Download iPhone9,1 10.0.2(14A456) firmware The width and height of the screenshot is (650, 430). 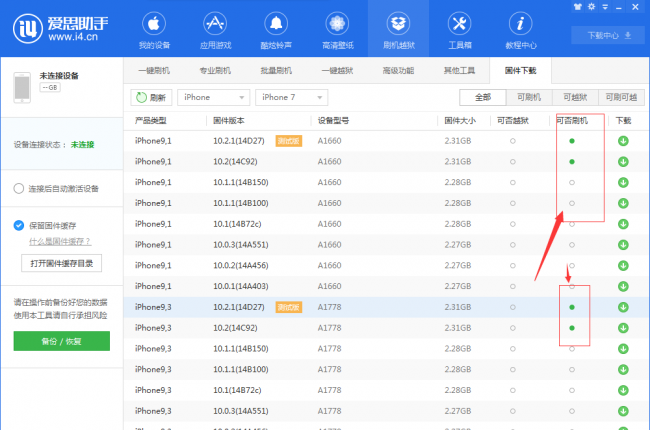click(x=623, y=265)
